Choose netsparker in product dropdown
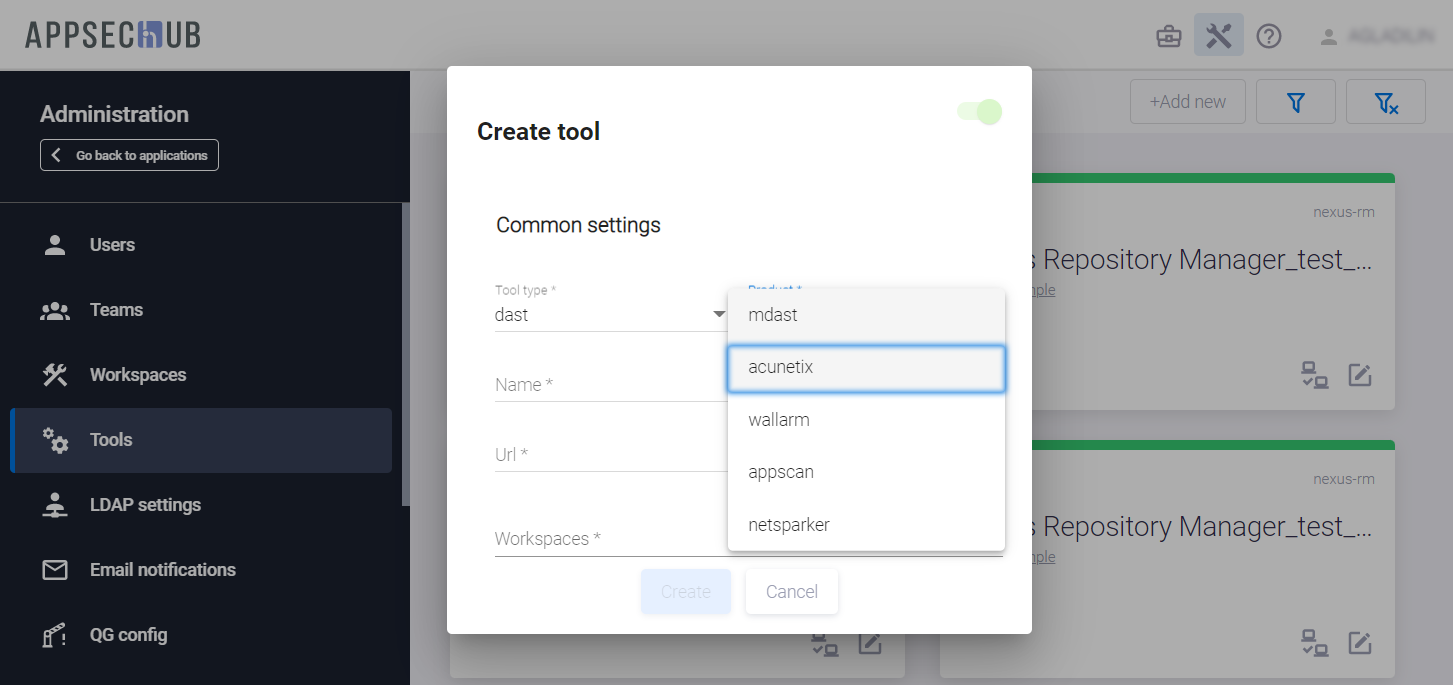Image resolution: width=1453 pixels, height=685 pixels. (866, 525)
